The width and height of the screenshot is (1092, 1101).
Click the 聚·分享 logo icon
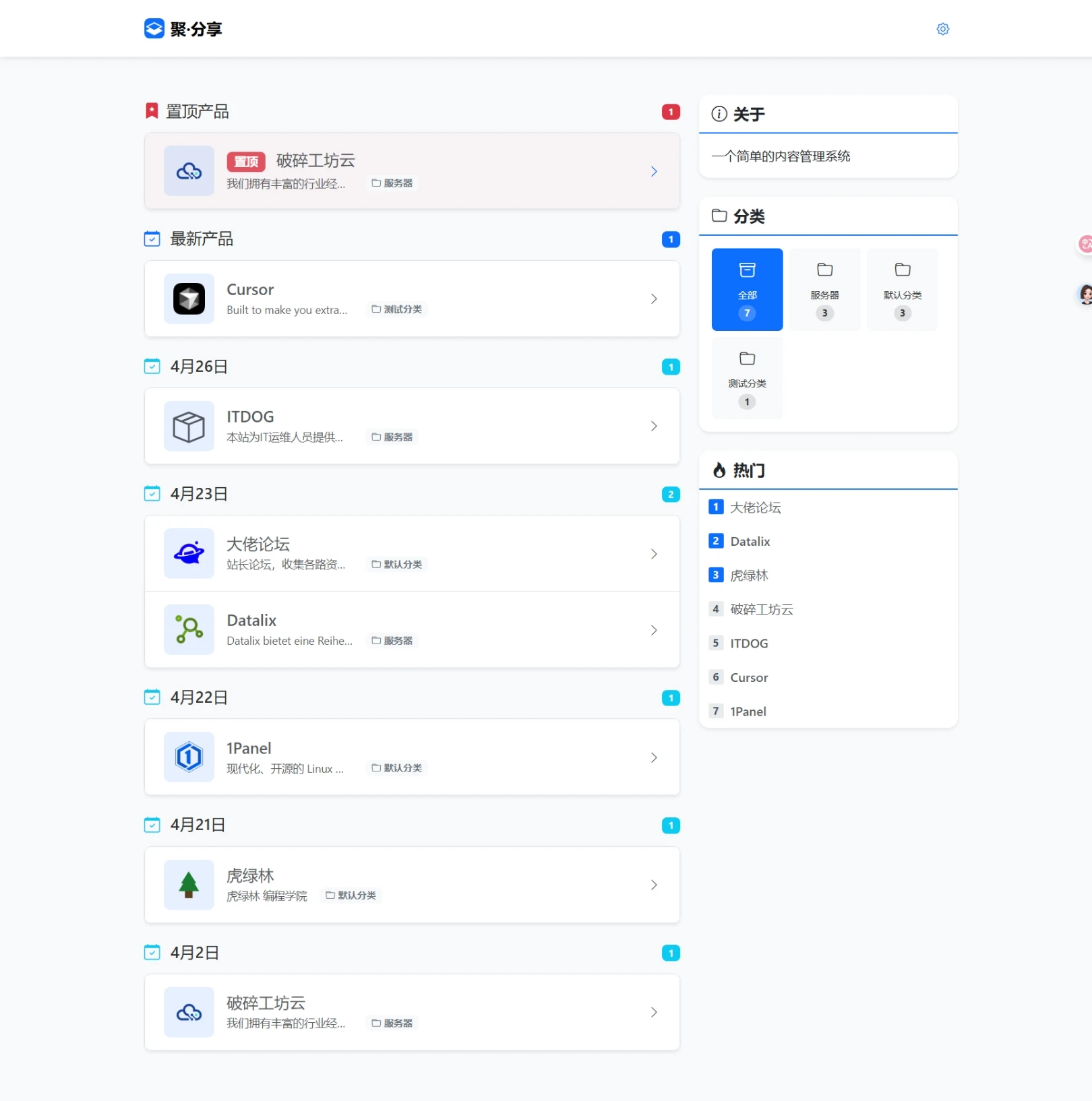point(154,28)
